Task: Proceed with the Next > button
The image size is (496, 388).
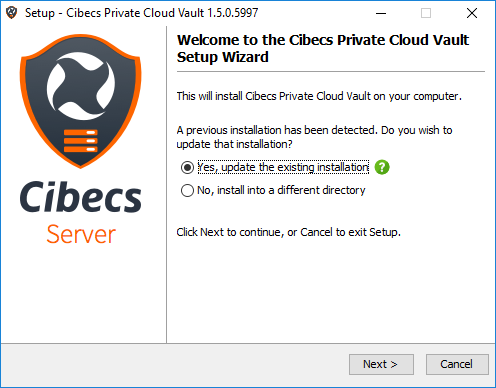Action: [x=381, y=364]
